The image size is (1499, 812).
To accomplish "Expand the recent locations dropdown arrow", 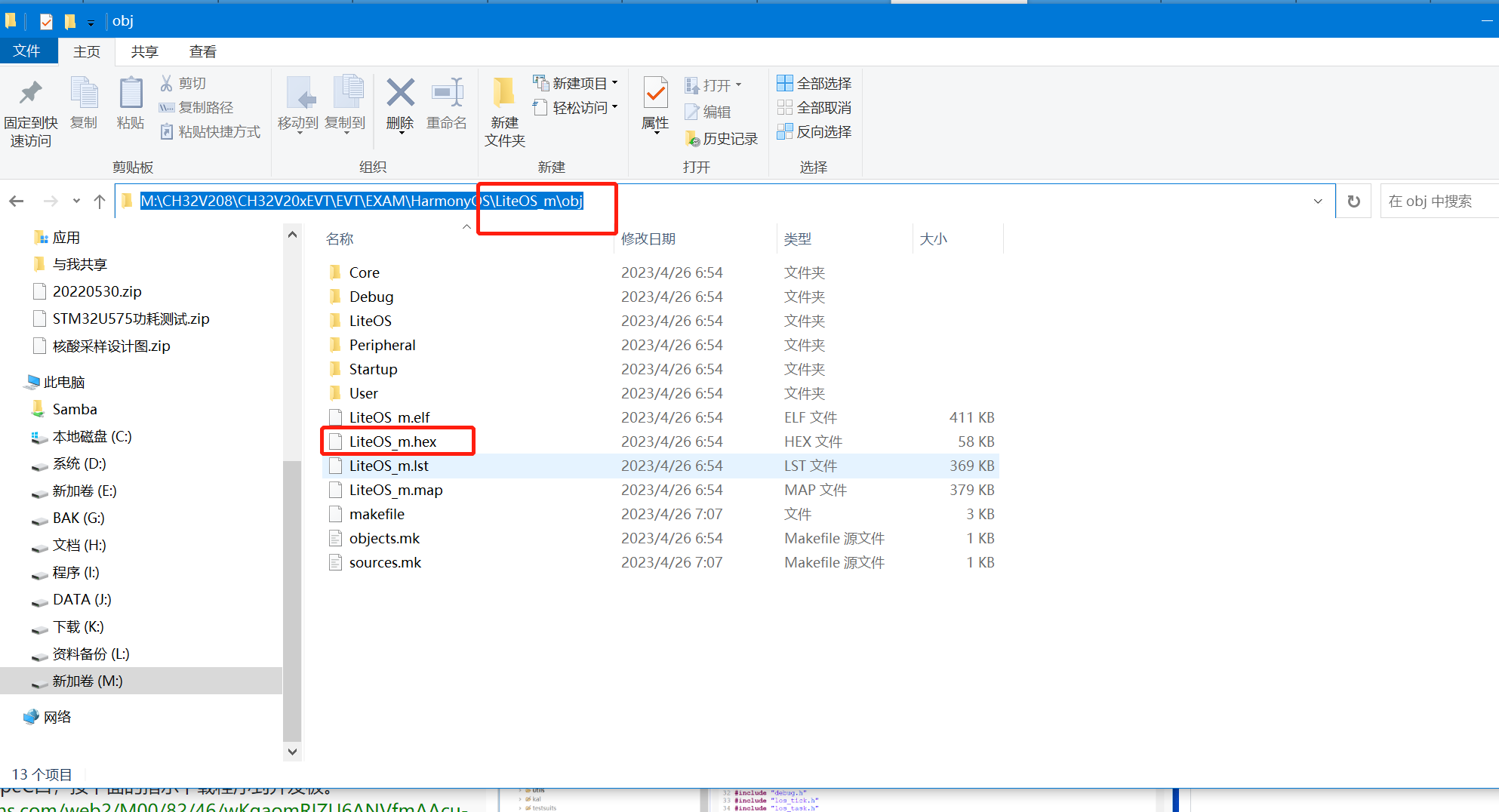I will (x=76, y=201).
